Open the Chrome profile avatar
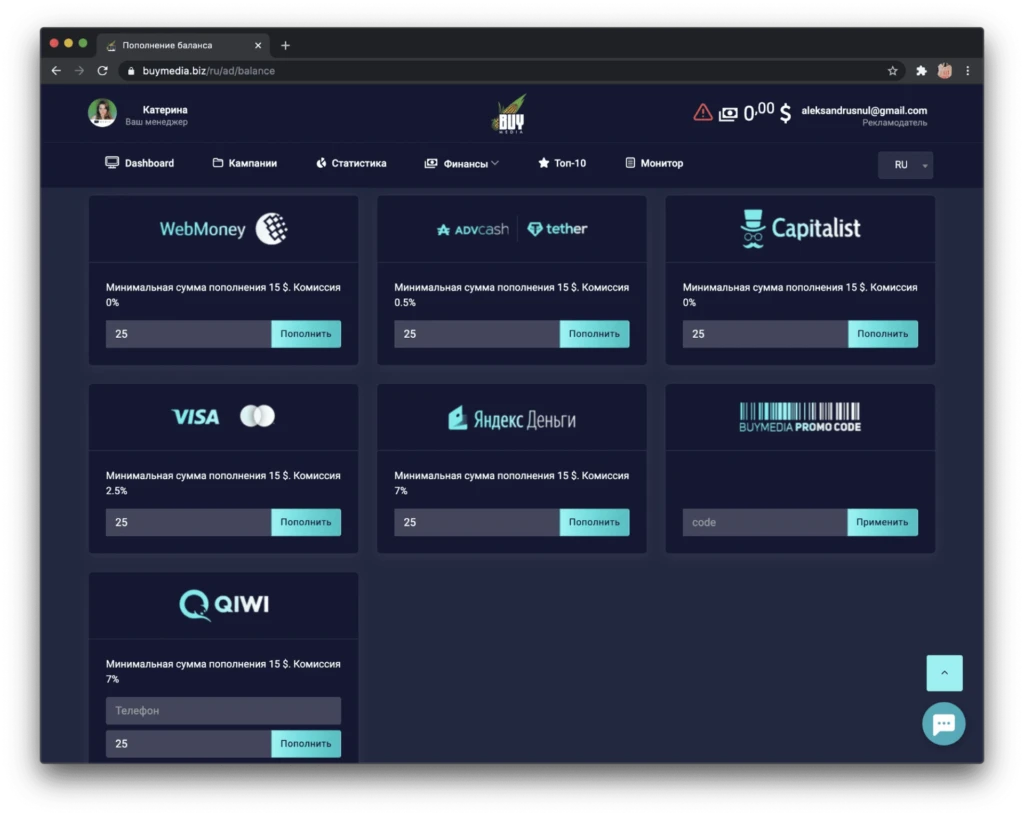 pos(944,71)
